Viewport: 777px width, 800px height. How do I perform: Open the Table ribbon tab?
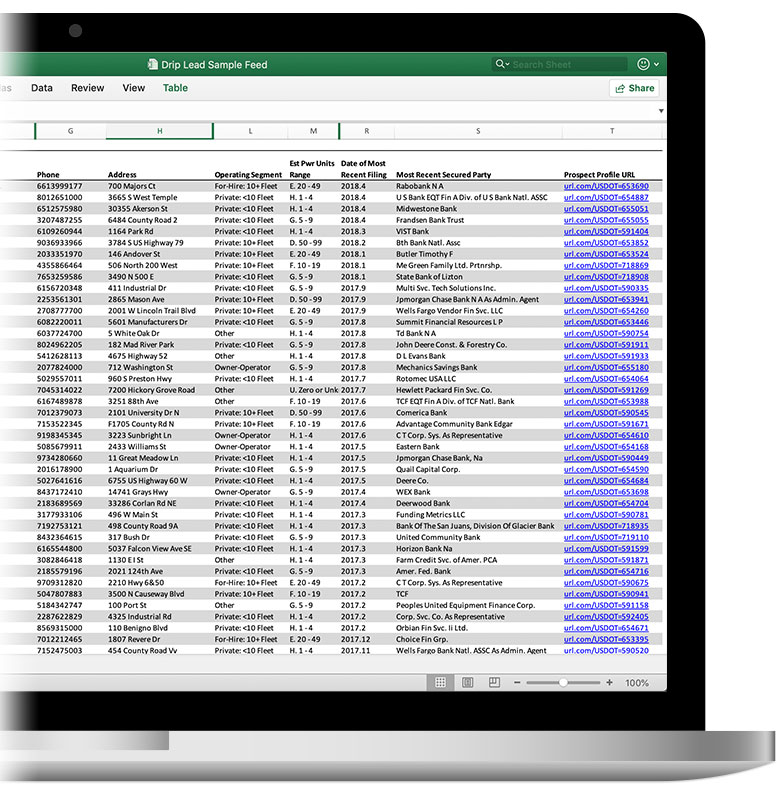coord(175,88)
